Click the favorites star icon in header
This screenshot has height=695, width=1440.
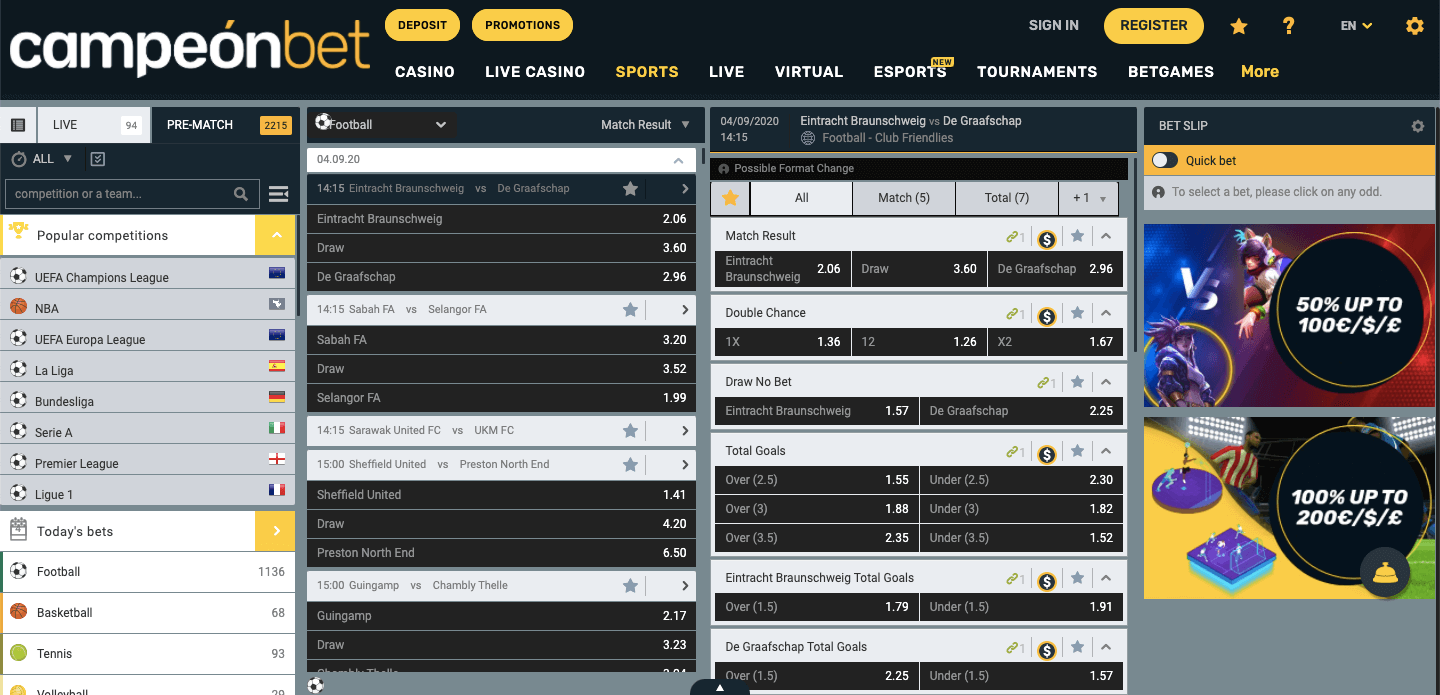point(1239,26)
